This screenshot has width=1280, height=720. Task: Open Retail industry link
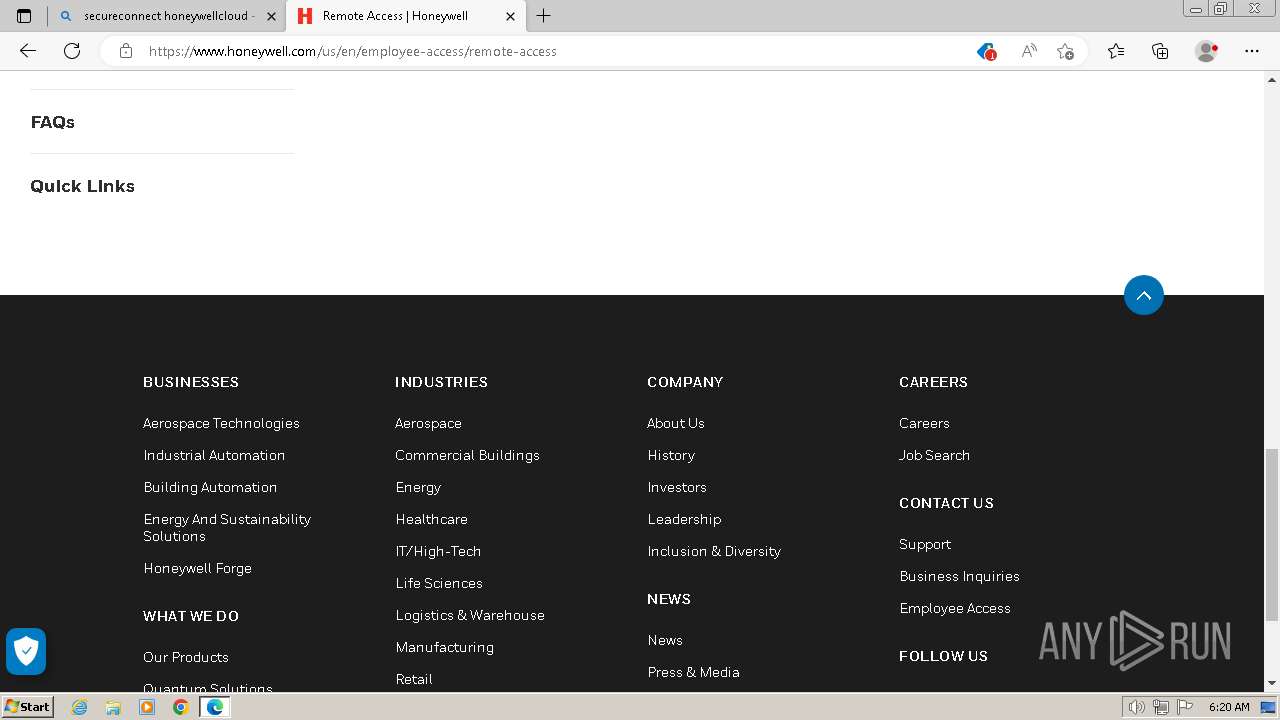click(x=414, y=679)
